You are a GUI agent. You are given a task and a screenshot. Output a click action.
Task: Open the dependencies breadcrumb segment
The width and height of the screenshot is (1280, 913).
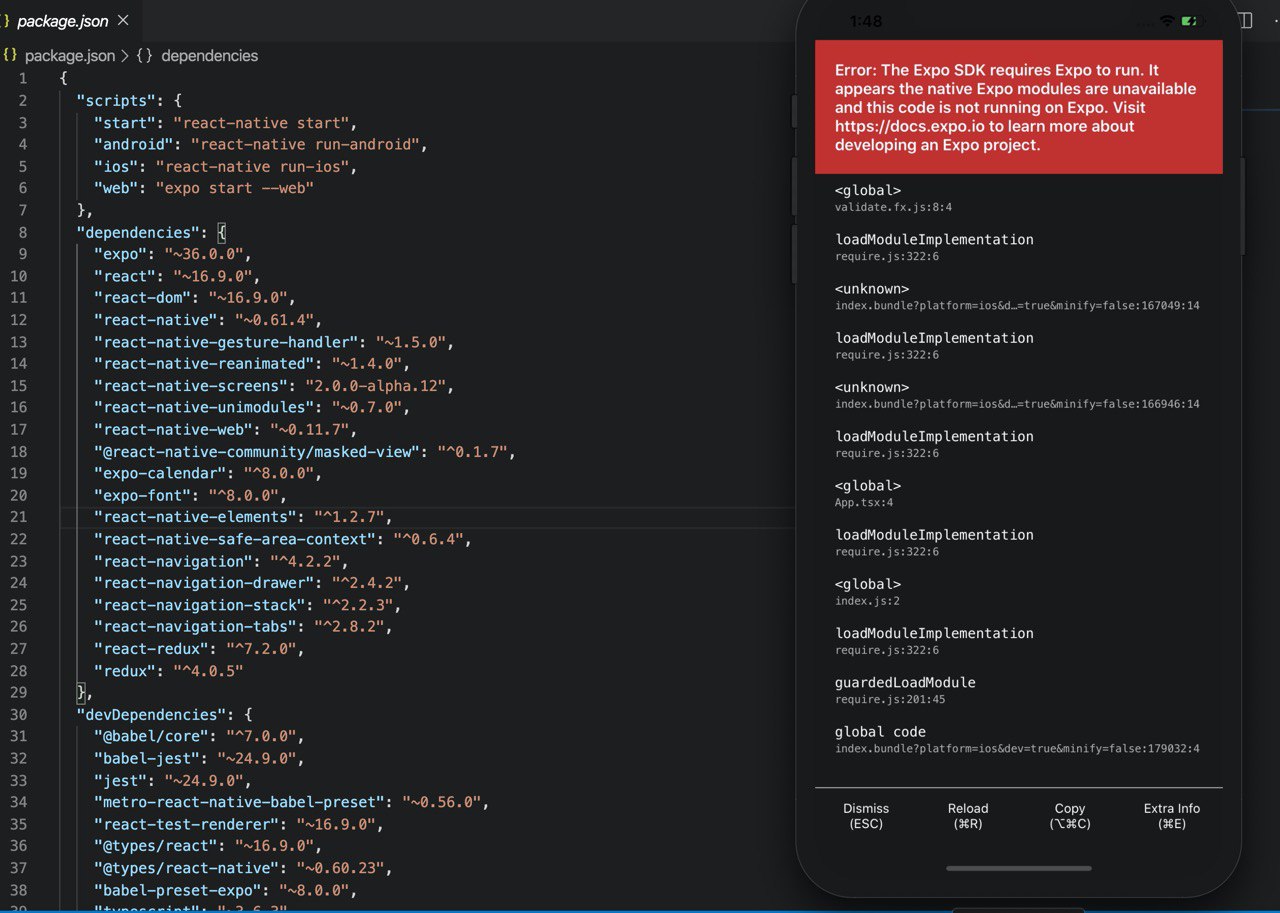point(209,56)
